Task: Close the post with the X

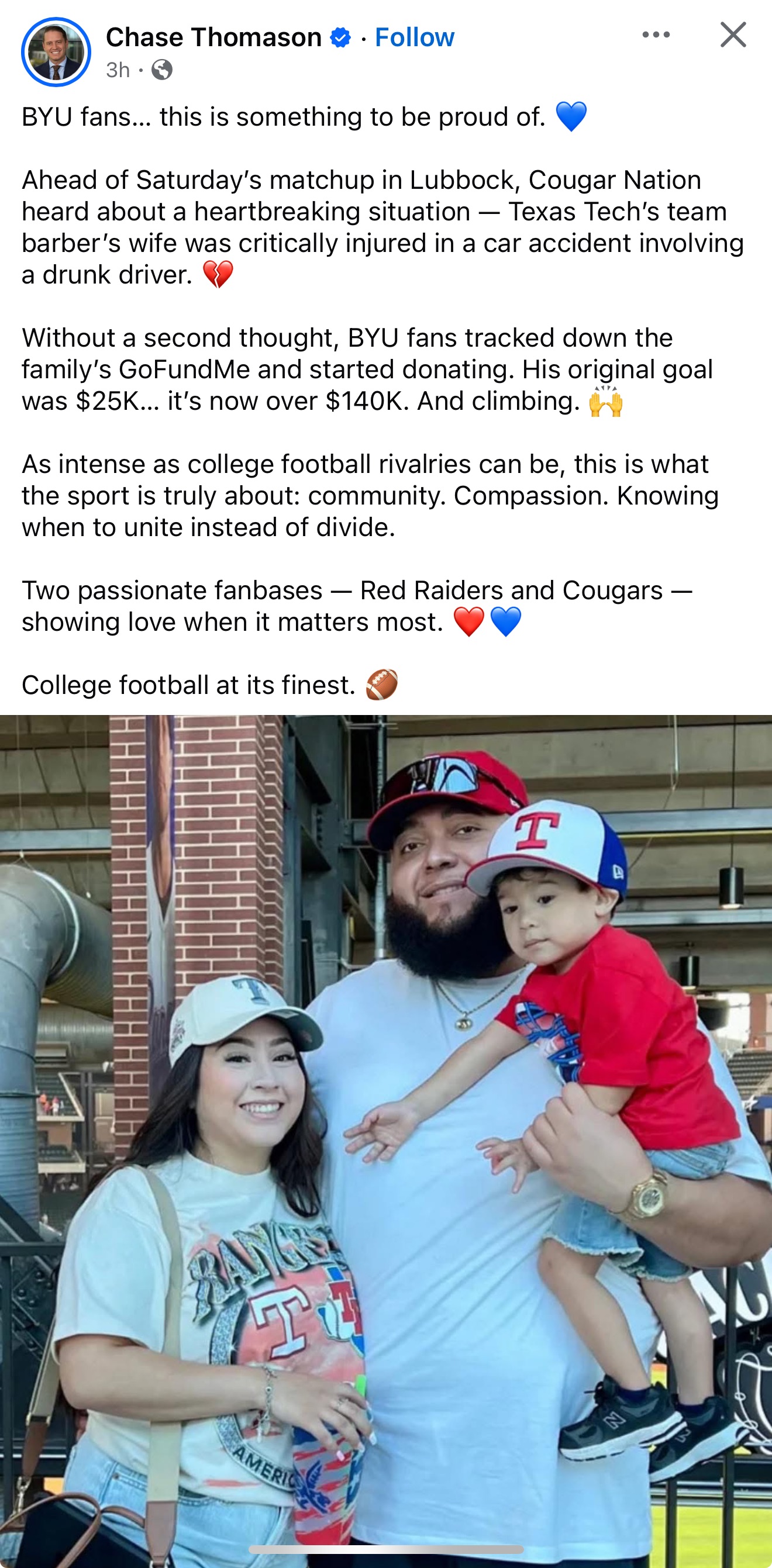Action: tap(732, 34)
